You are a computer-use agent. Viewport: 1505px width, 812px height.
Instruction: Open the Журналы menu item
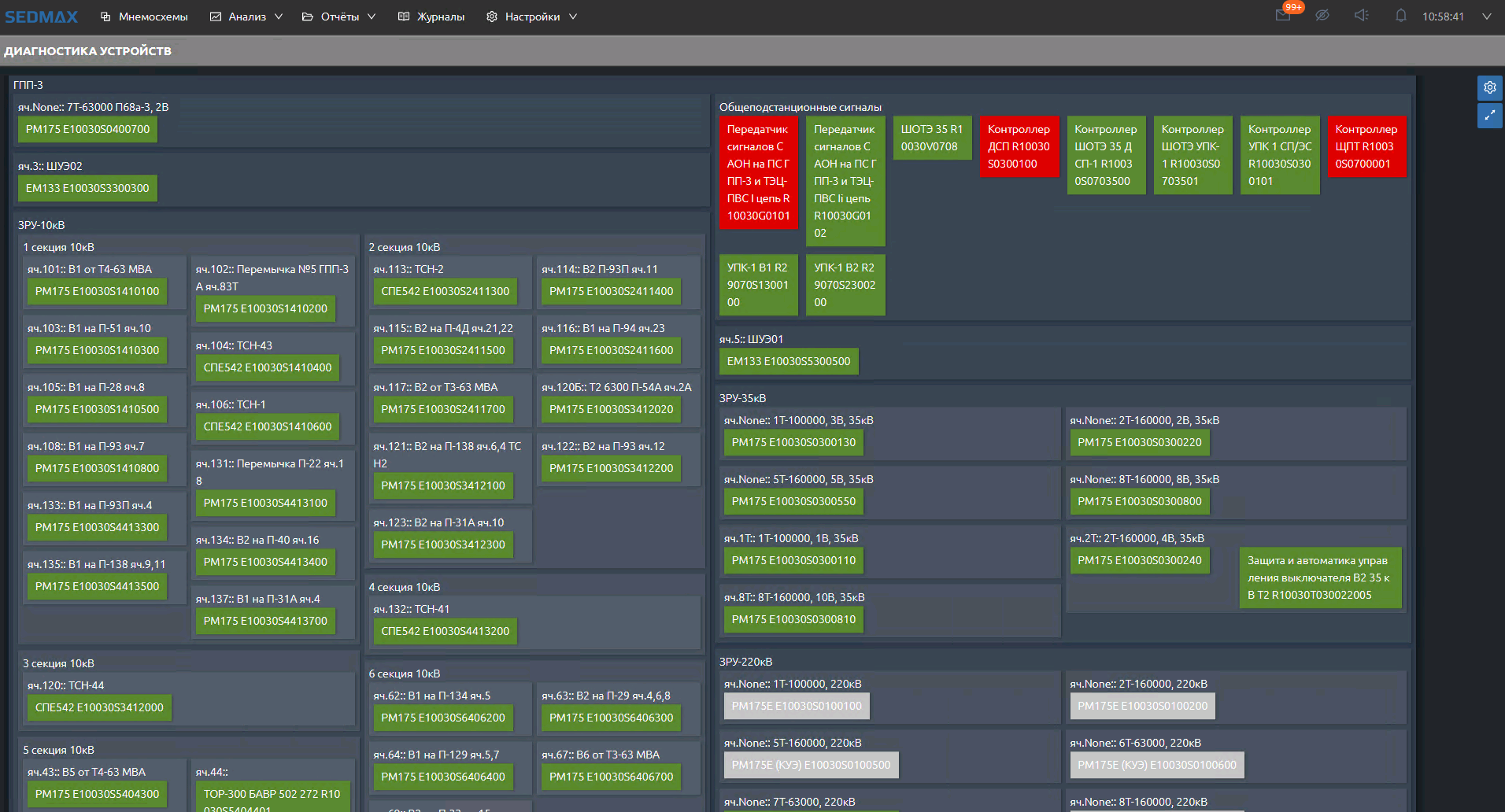click(x=431, y=17)
